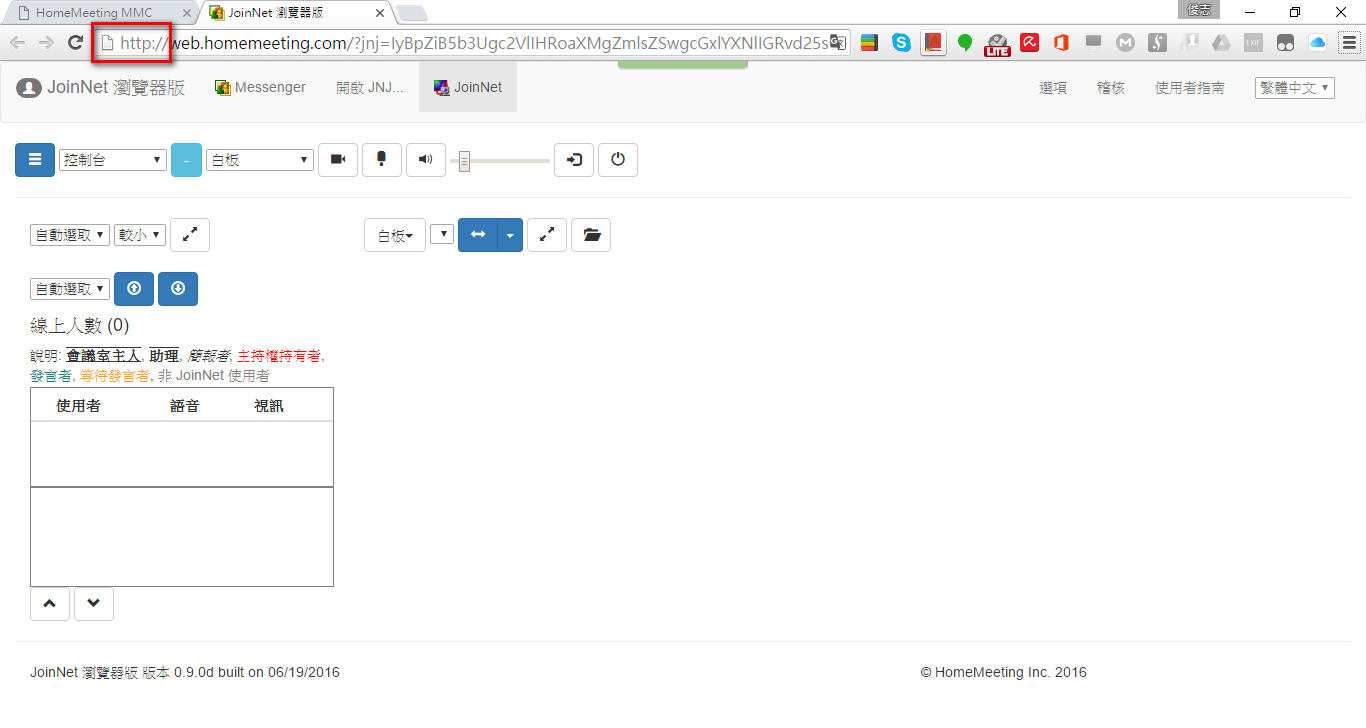The width and height of the screenshot is (1366, 728).
Task: Expand the whiteboard area to fullscreen
Action: point(547,235)
